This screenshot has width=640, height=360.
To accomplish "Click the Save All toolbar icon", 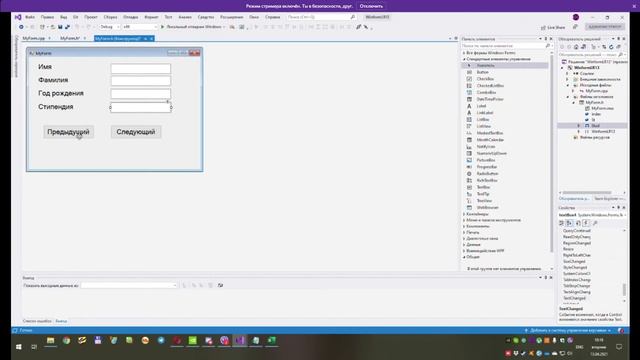I will tap(67, 27).
